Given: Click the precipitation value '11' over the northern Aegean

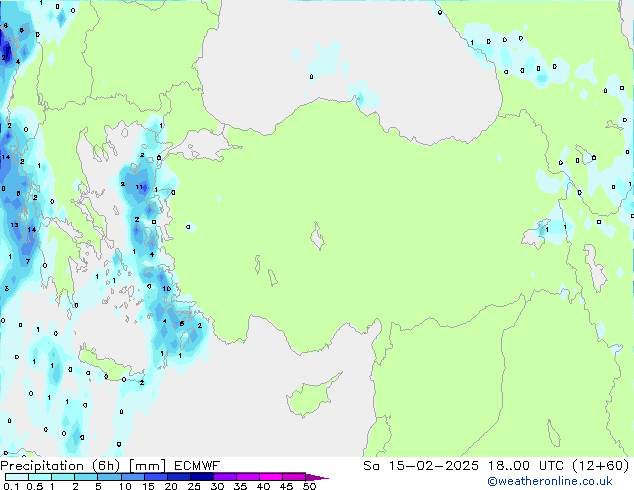Looking at the screenshot, I should coord(141,187).
